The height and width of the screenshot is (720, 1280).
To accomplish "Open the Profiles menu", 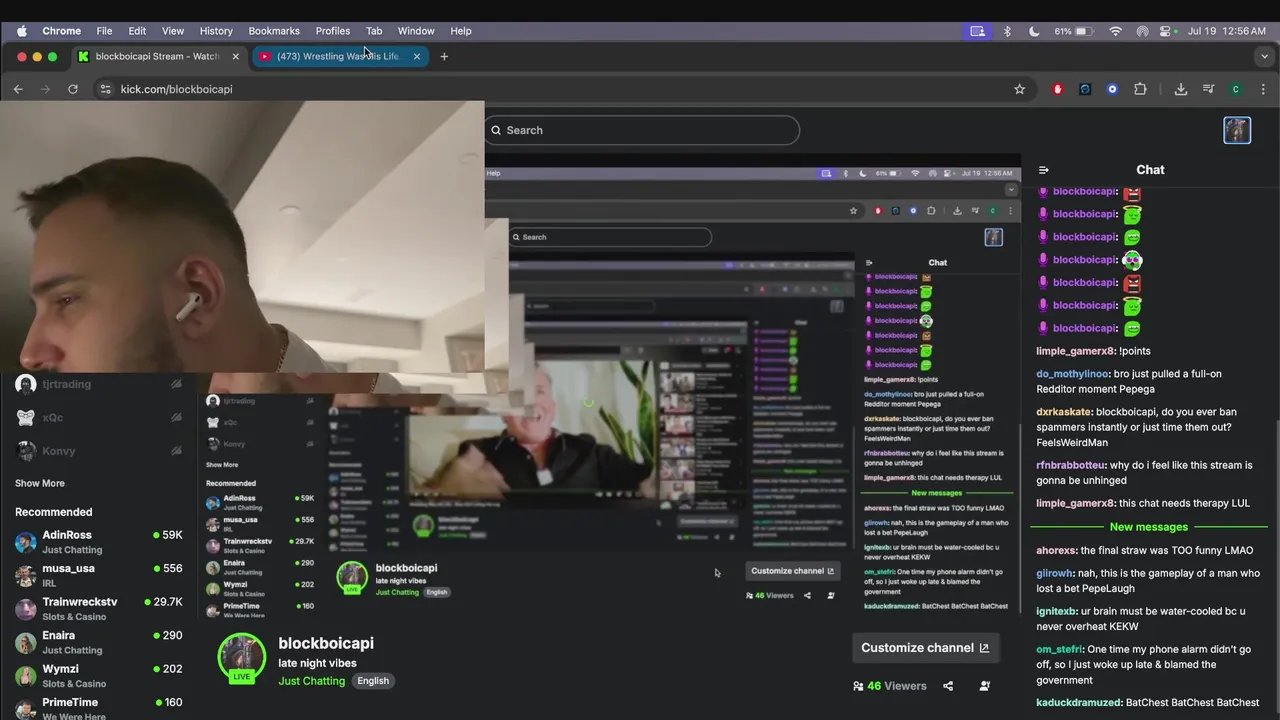I will (x=333, y=31).
